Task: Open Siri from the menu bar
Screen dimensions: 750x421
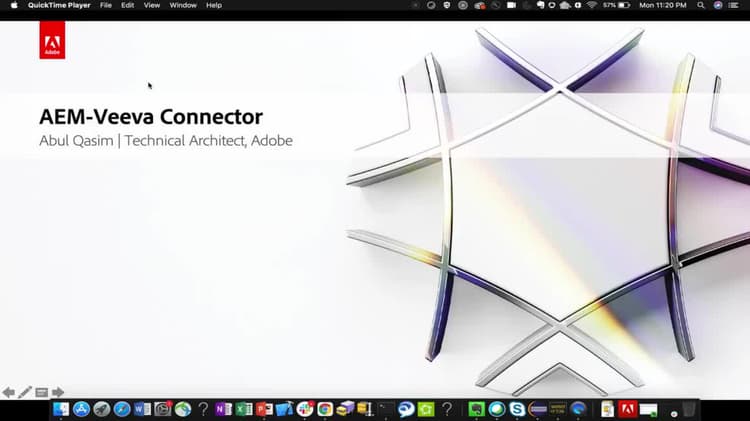Action: point(717,5)
